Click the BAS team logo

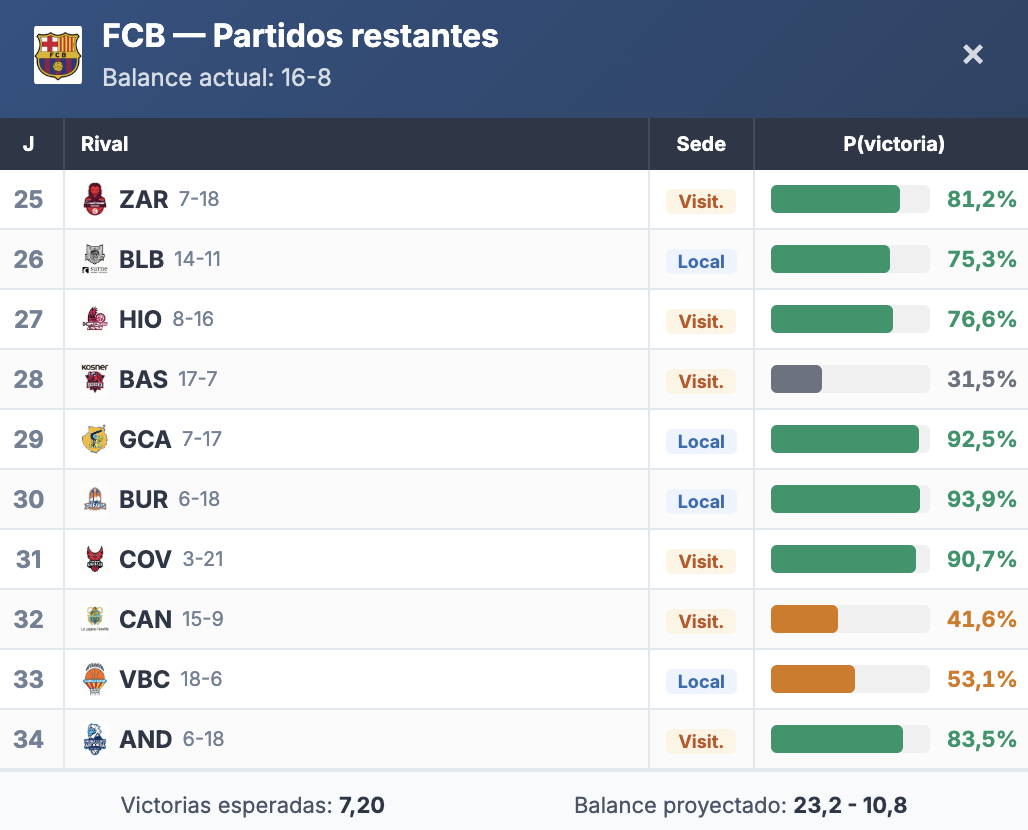(94, 379)
